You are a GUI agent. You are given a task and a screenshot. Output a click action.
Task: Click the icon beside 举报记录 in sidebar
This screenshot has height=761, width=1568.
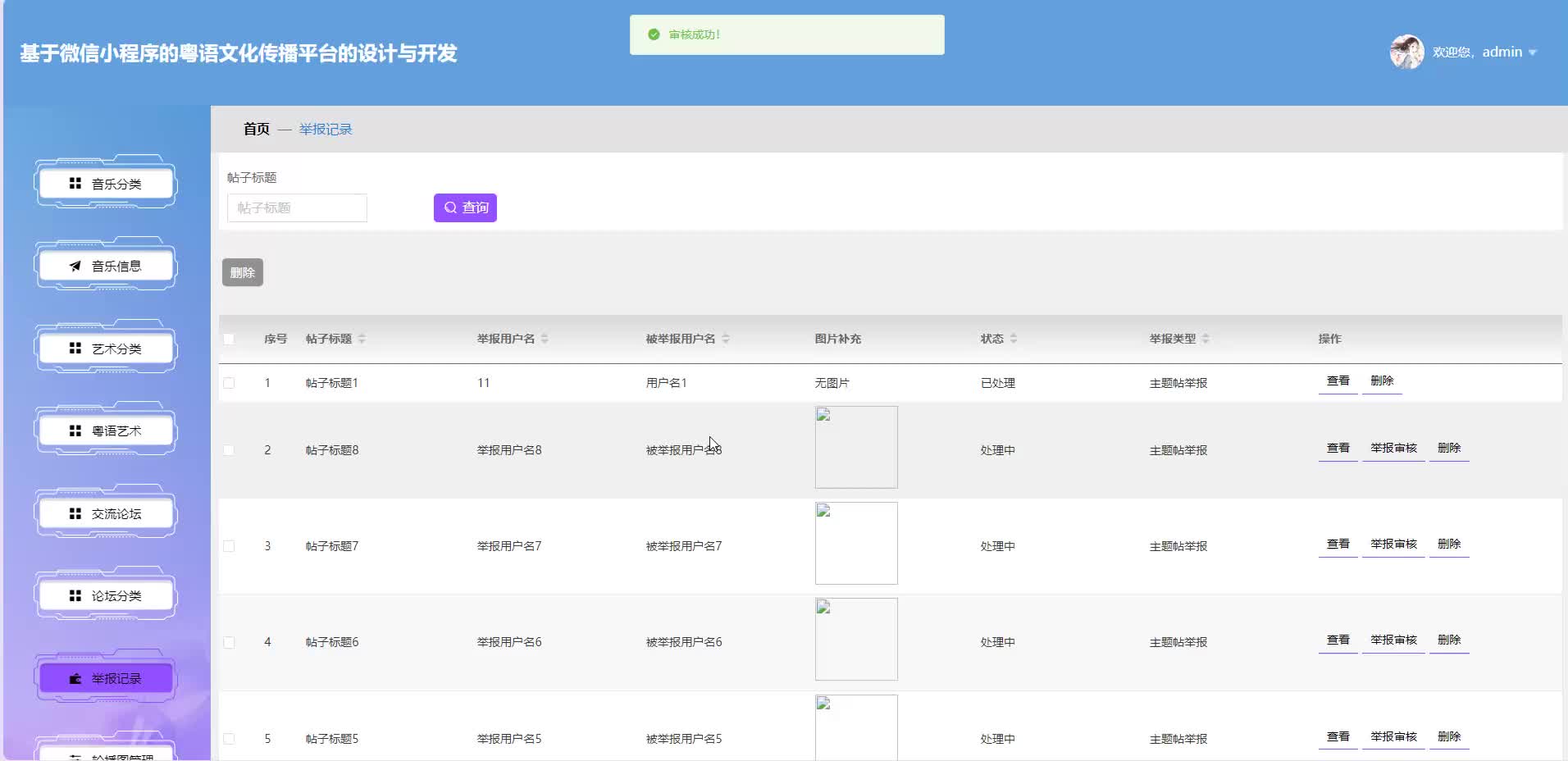[75, 678]
